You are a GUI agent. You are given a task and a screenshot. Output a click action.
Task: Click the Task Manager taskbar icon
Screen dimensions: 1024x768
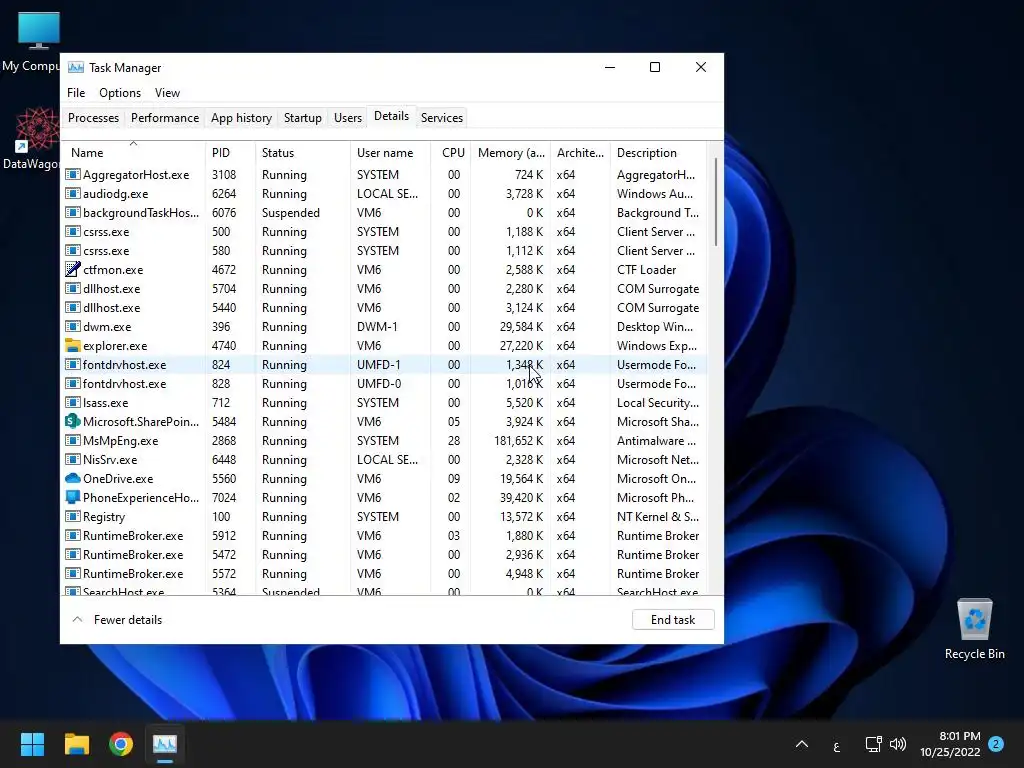click(x=165, y=744)
